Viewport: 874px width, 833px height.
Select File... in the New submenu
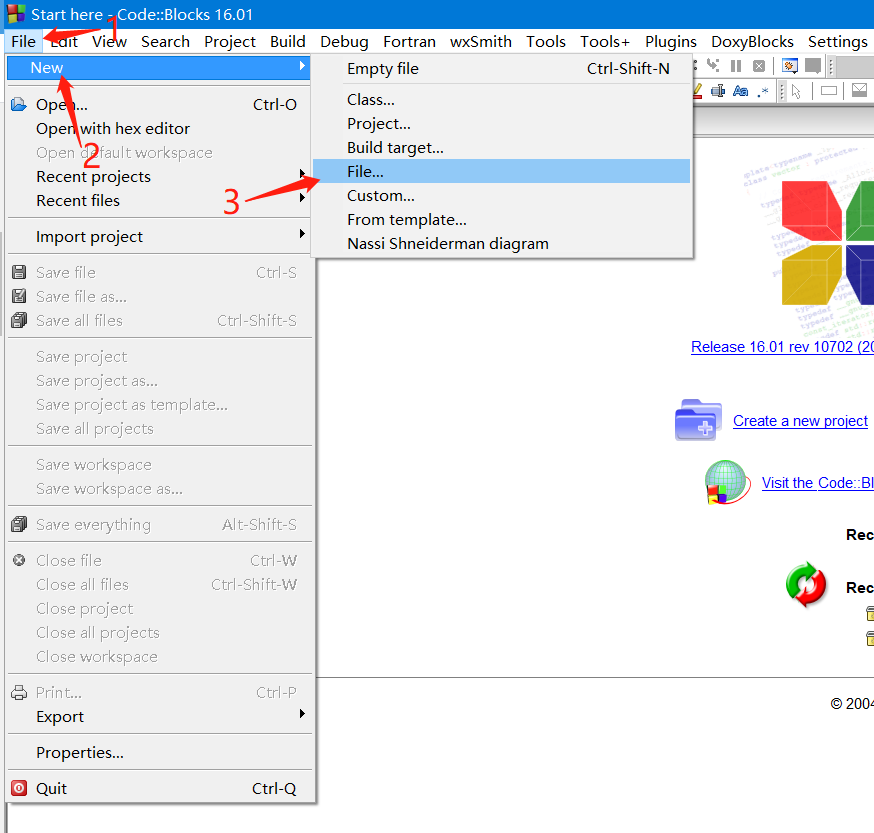pos(502,172)
